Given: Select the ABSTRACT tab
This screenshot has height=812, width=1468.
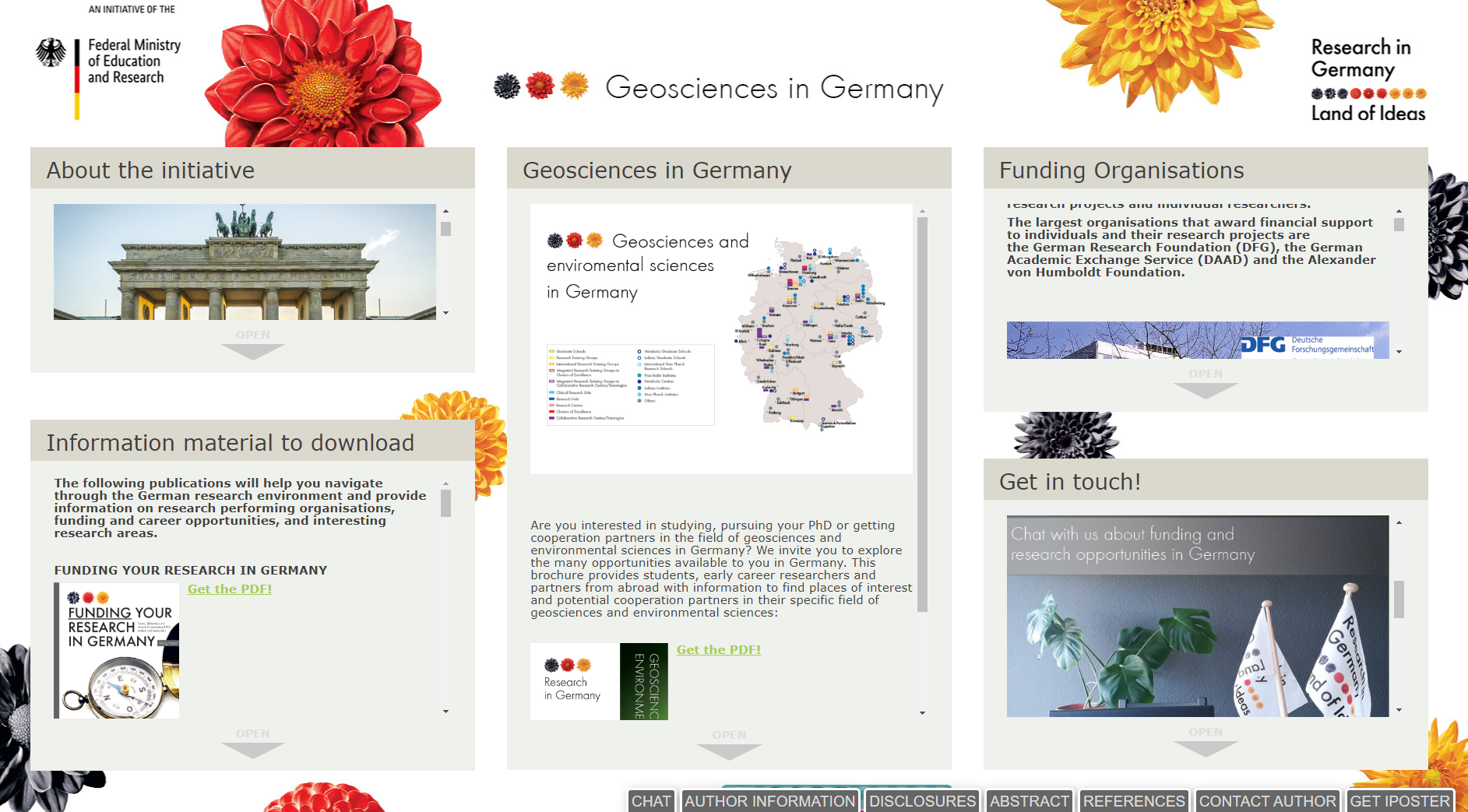Looking at the screenshot, I should (x=1029, y=801).
